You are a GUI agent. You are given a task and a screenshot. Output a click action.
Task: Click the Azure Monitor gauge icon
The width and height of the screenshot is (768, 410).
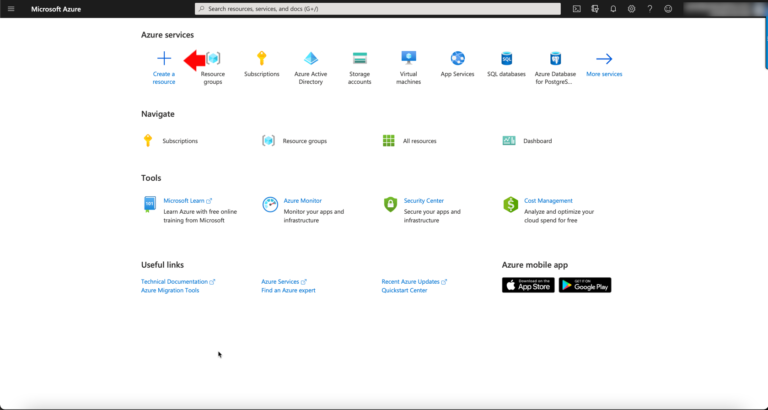(x=270, y=204)
